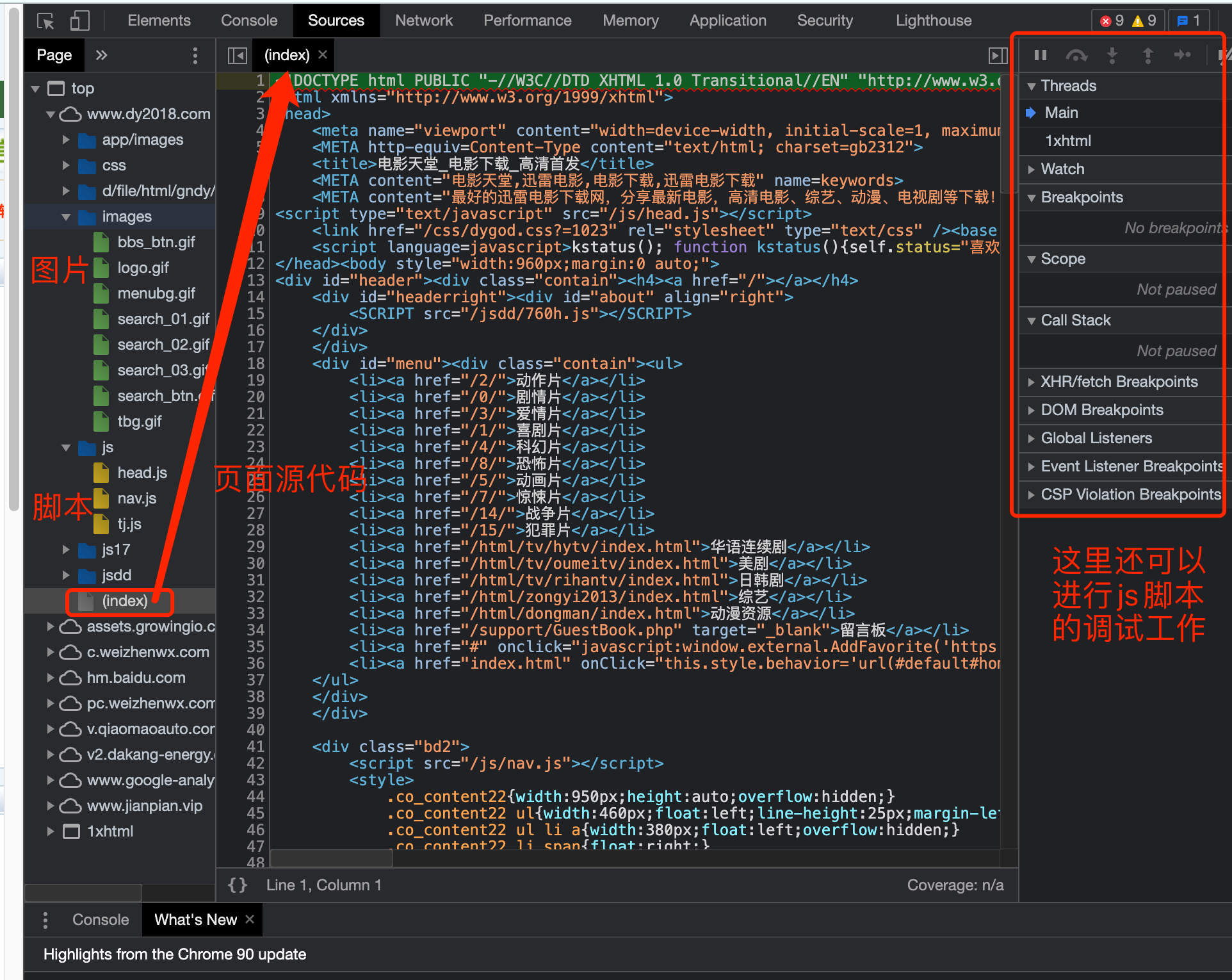
Task: Click the inspect element picker icon
Action: pos(45,21)
